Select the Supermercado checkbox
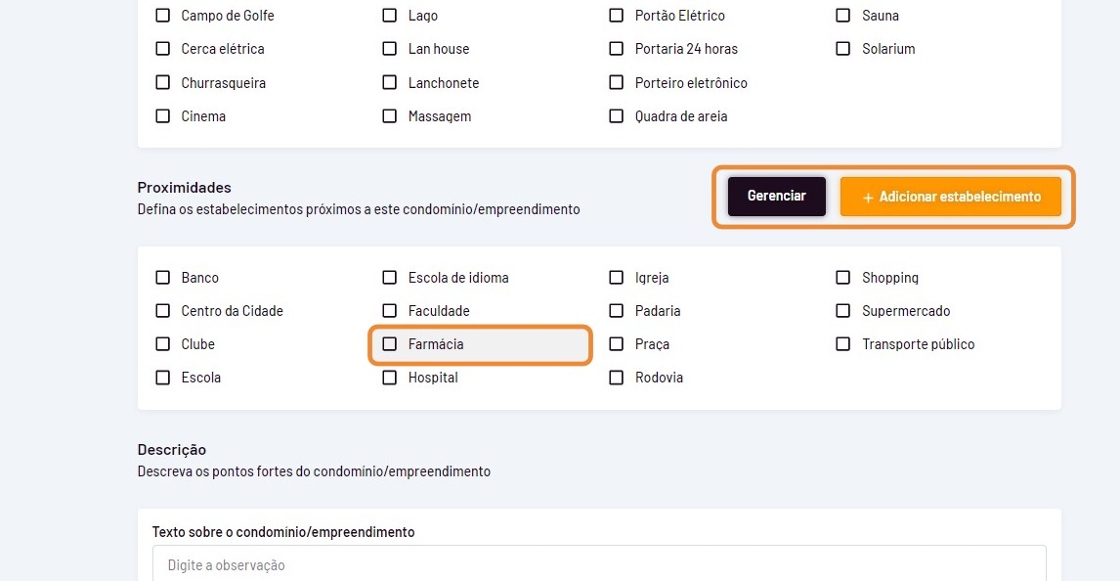1120x581 pixels. click(843, 311)
